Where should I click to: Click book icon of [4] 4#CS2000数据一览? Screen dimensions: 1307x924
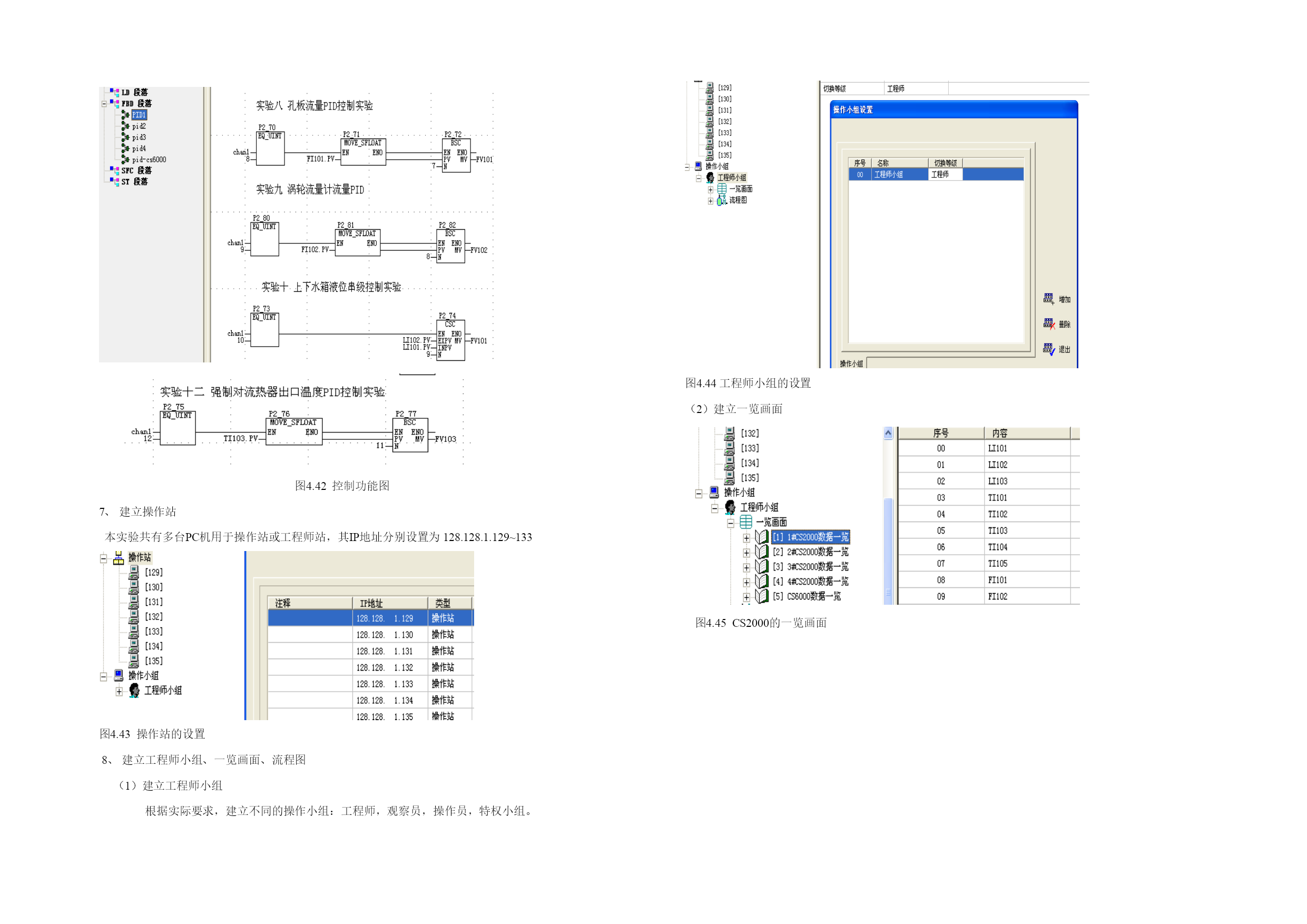coord(762,581)
